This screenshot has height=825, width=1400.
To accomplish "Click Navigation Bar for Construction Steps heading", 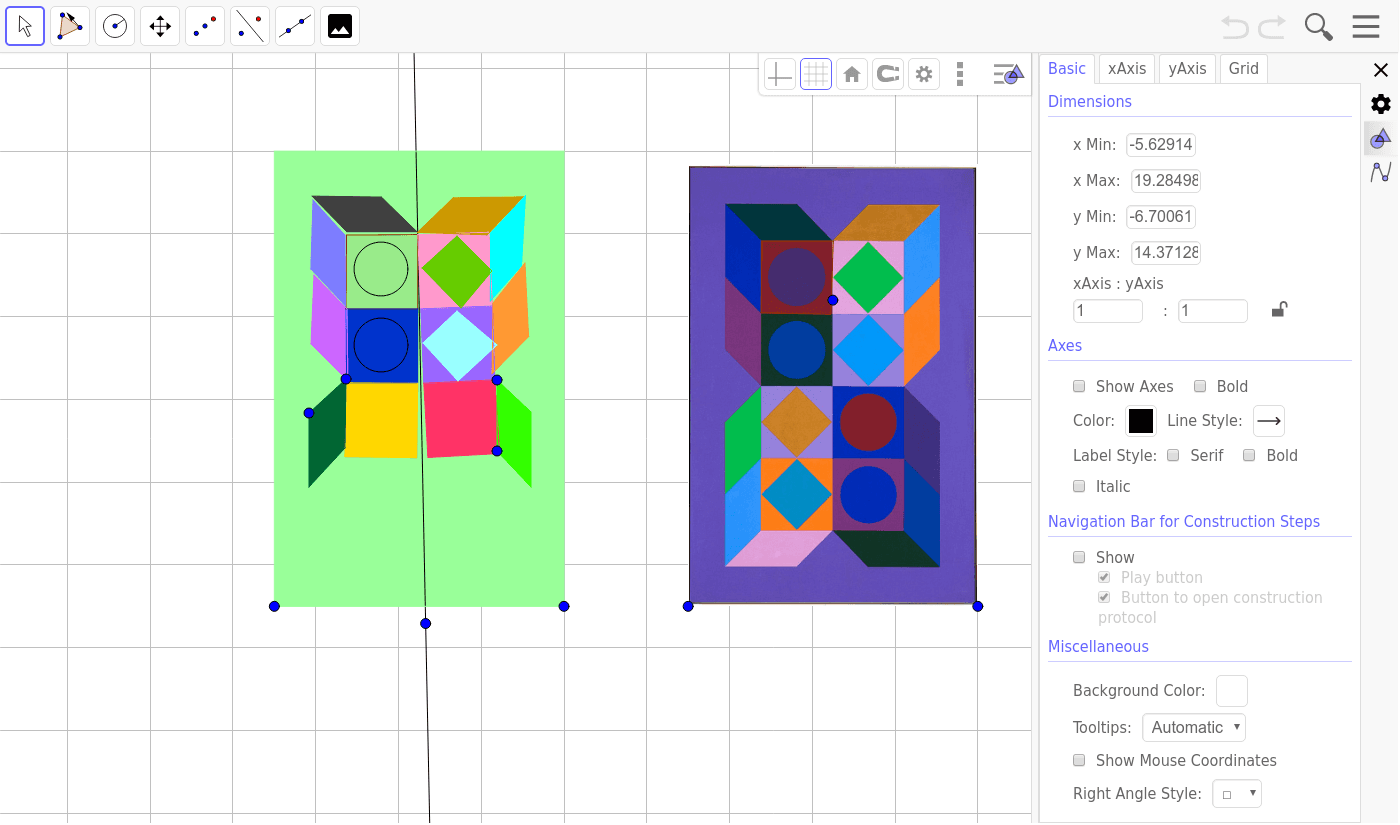I will 1184,521.
